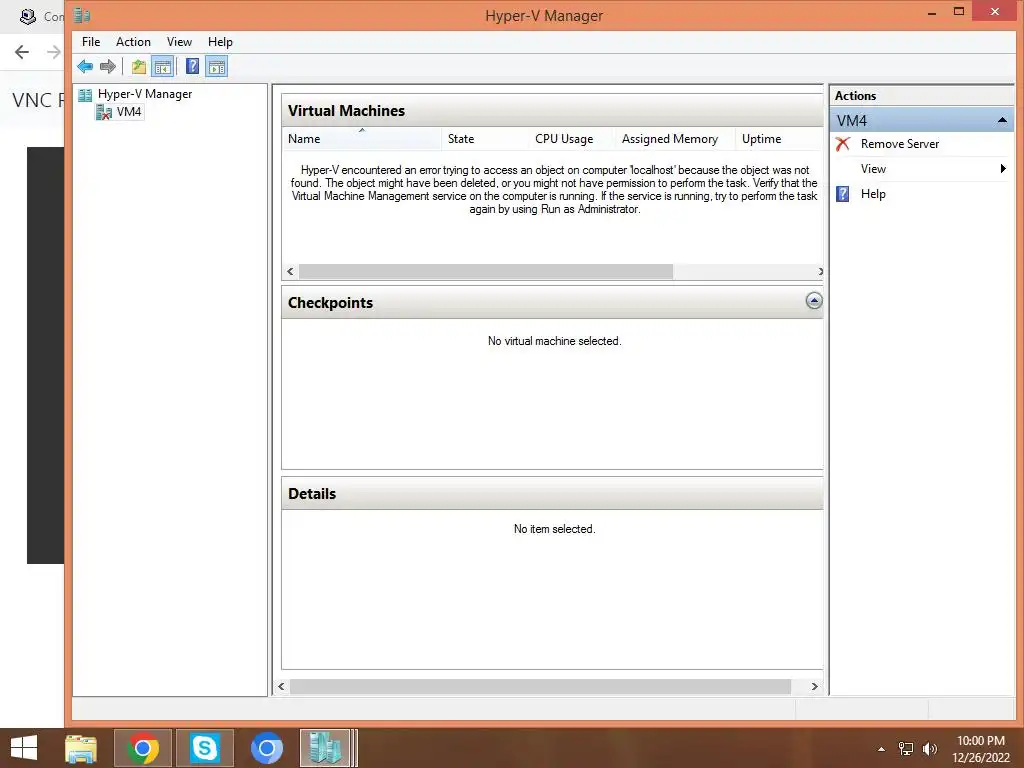Image resolution: width=1024 pixels, height=768 pixels.
Task: Sort by CPU Usage column header
Action: 572,138
